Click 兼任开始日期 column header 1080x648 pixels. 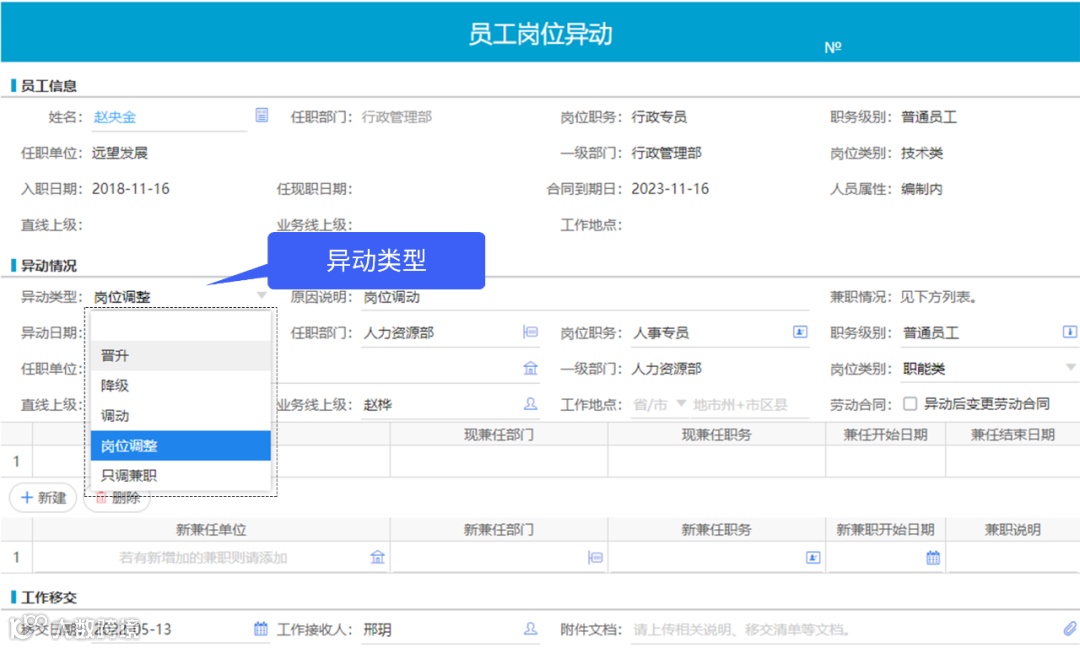click(886, 435)
